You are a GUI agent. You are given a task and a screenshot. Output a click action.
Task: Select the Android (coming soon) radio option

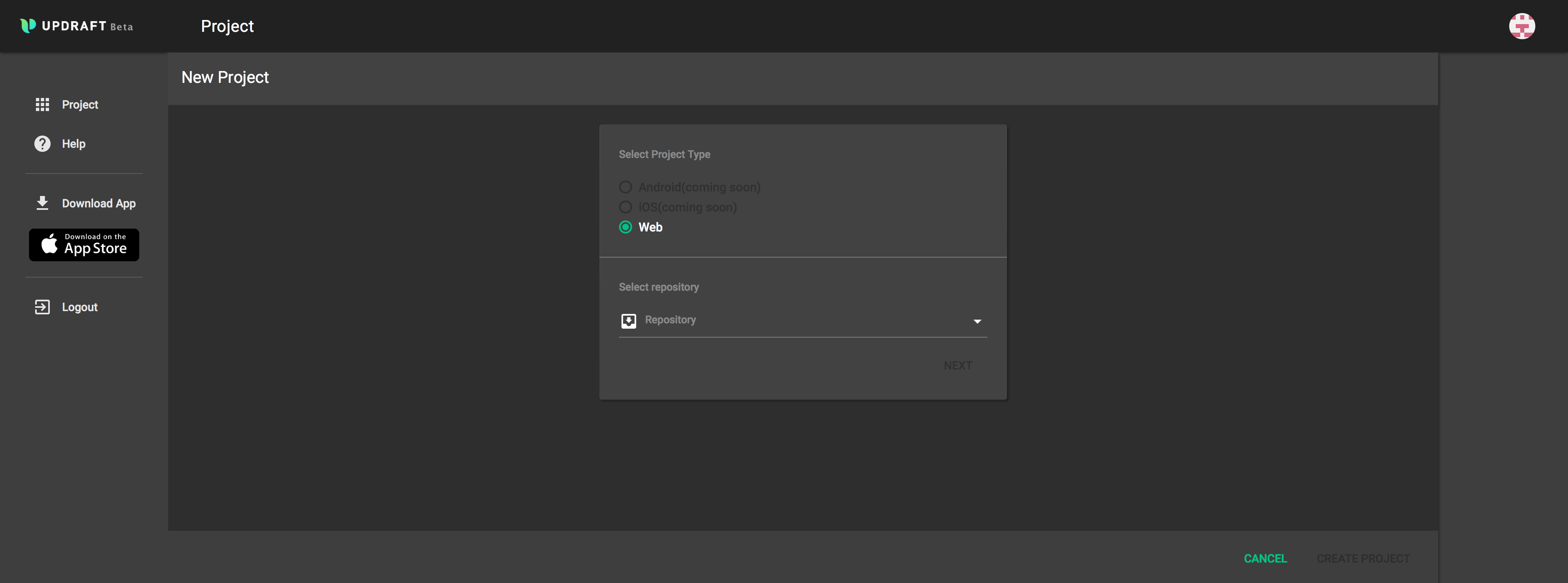pyautogui.click(x=625, y=187)
